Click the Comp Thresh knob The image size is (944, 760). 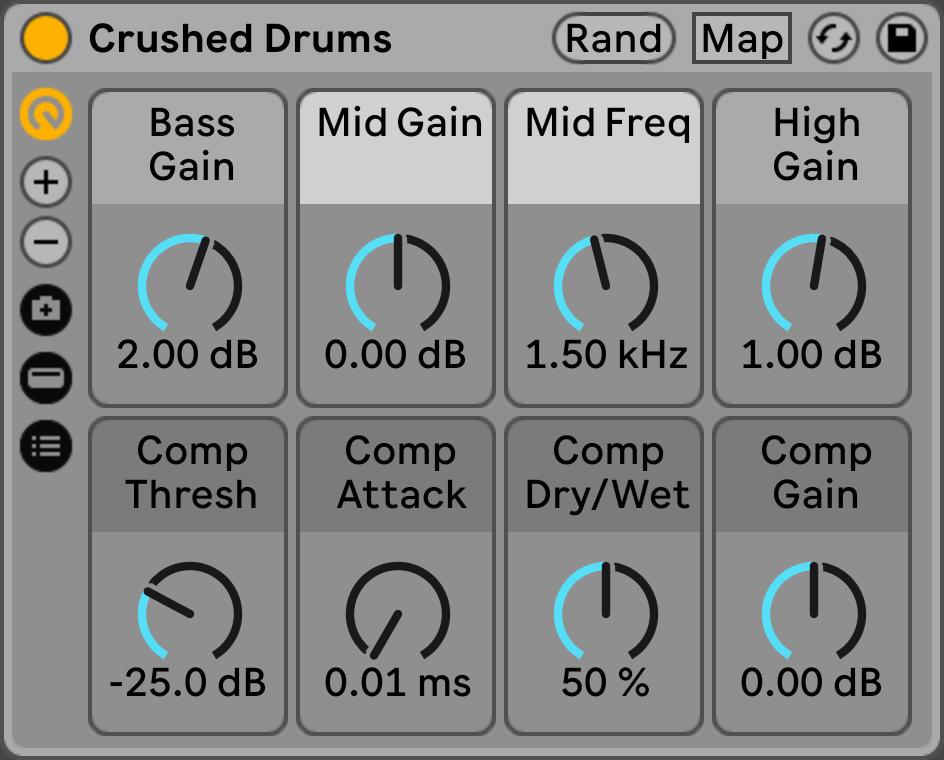190,612
